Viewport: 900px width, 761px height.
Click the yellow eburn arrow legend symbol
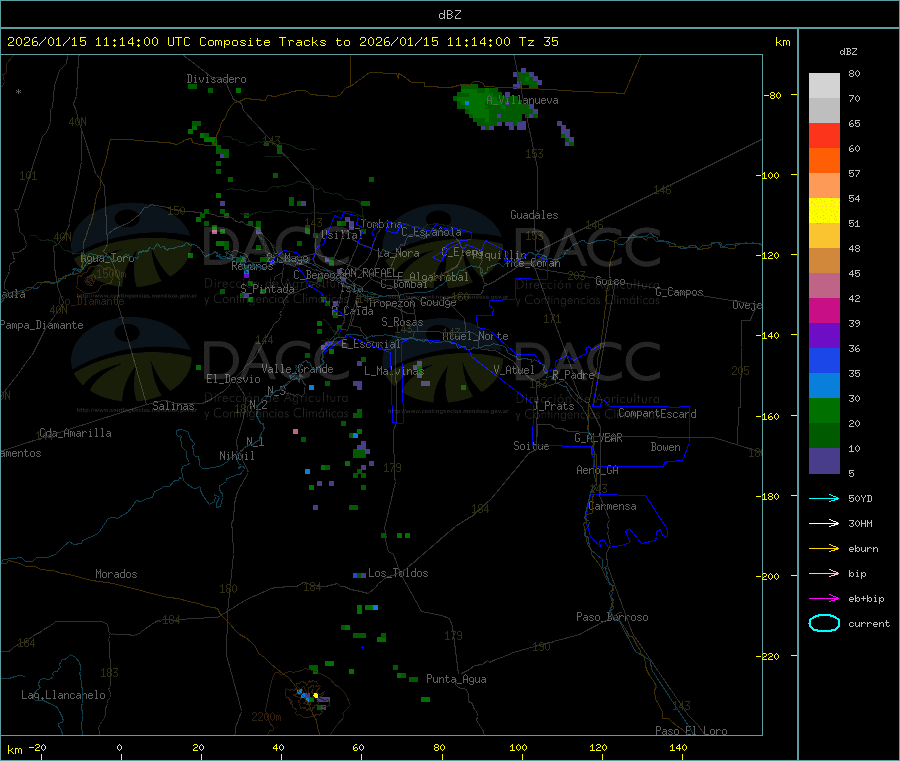point(824,549)
